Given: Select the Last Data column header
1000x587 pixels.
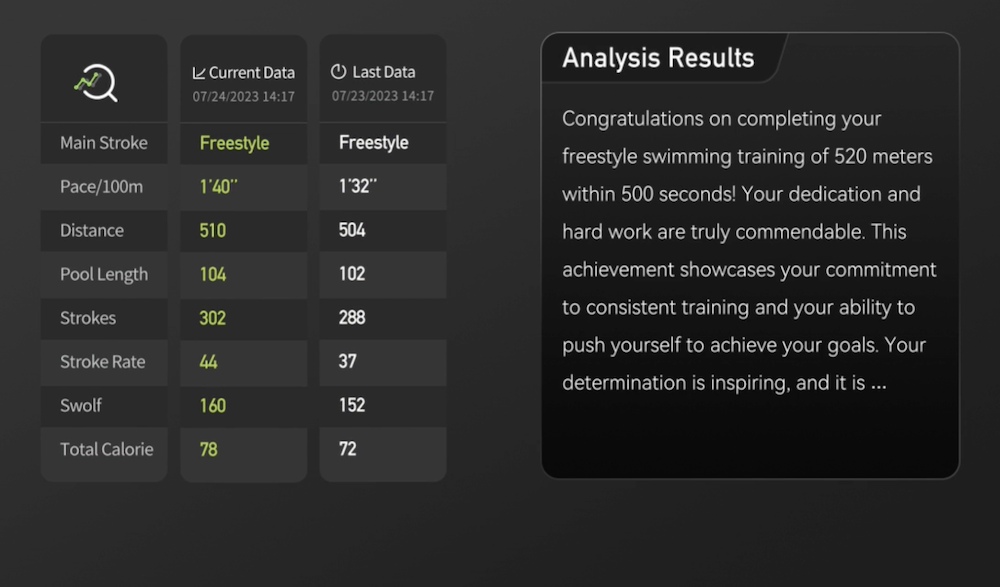Looking at the screenshot, I should pyautogui.click(x=383, y=72).
